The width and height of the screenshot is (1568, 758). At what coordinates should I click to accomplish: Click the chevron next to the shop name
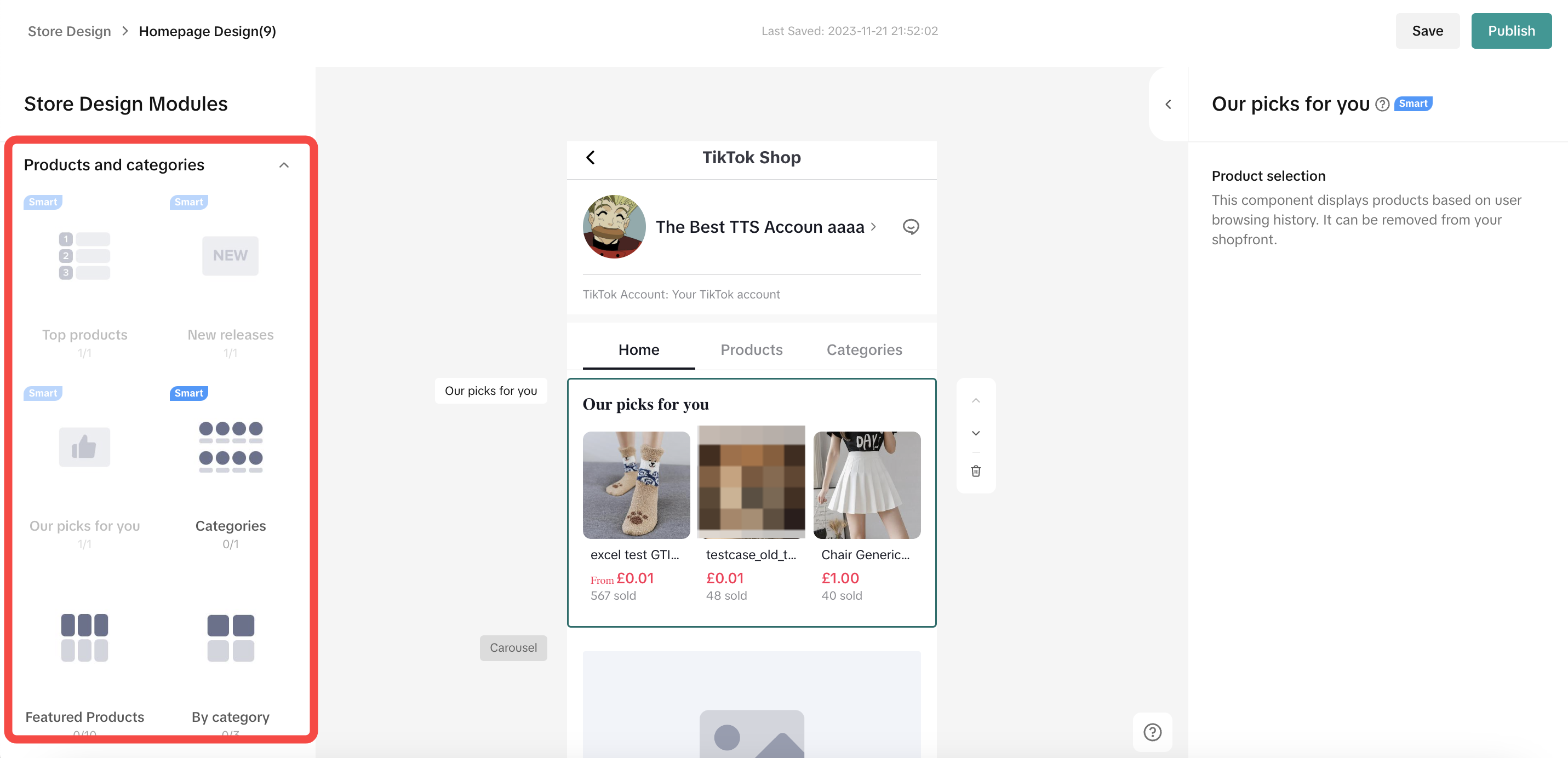(873, 227)
